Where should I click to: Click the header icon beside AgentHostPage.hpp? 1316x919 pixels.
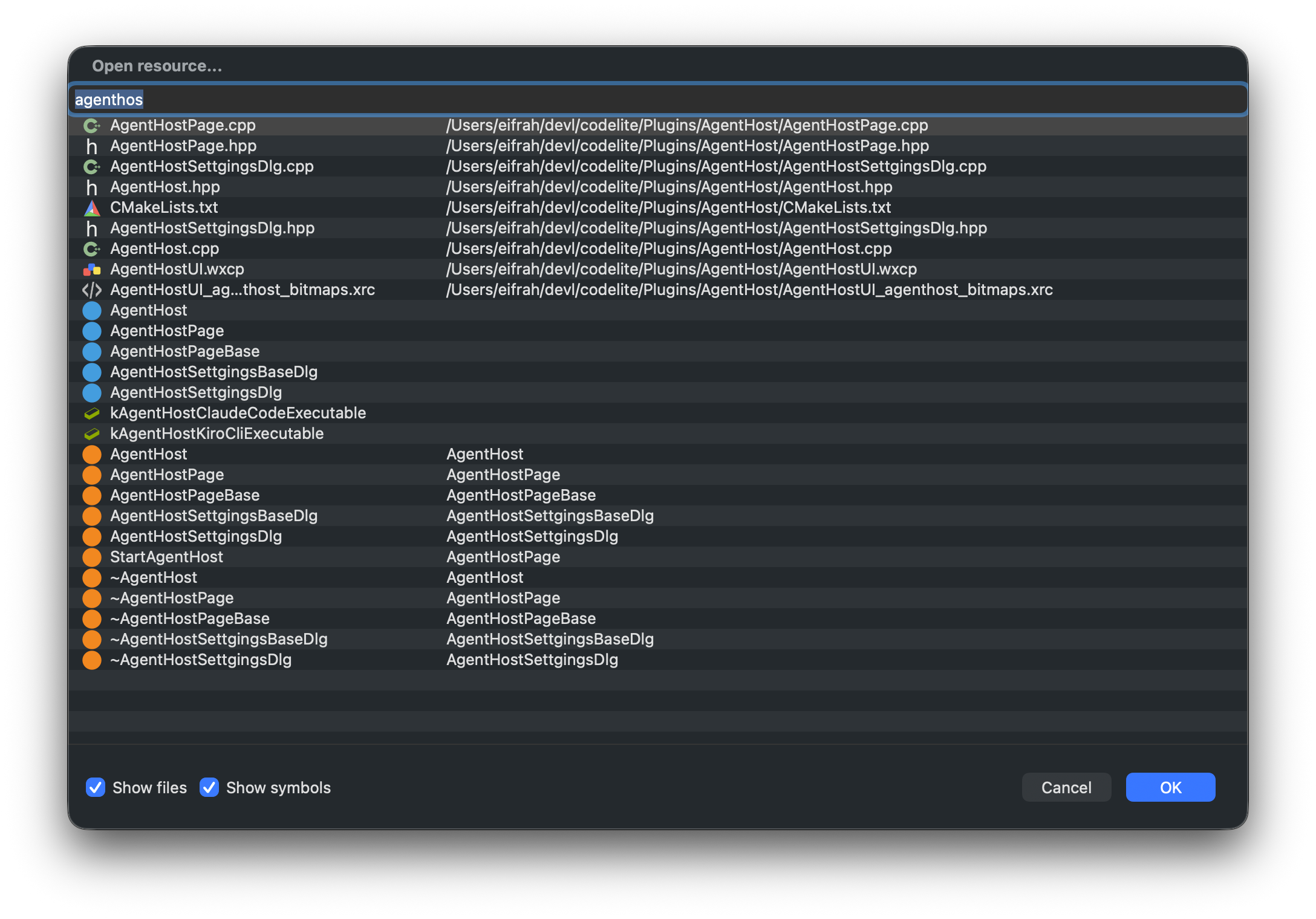92,146
